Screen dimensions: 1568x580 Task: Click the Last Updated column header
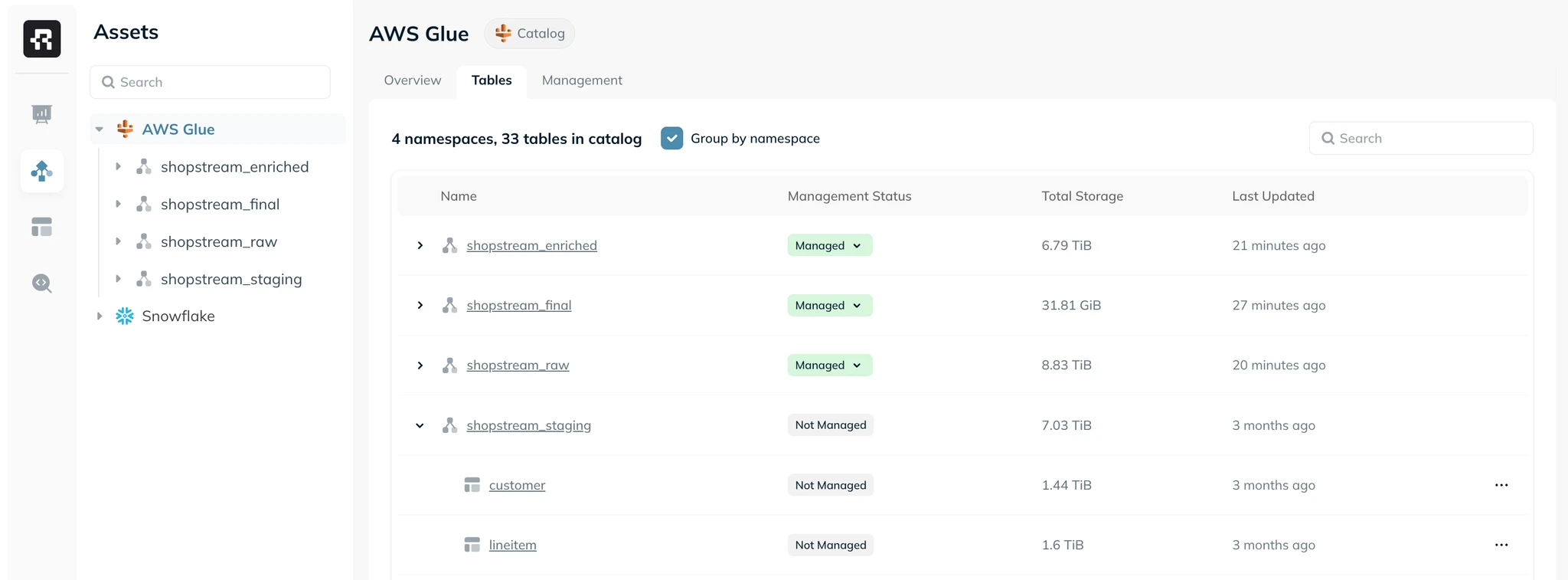click(1273, 196)
